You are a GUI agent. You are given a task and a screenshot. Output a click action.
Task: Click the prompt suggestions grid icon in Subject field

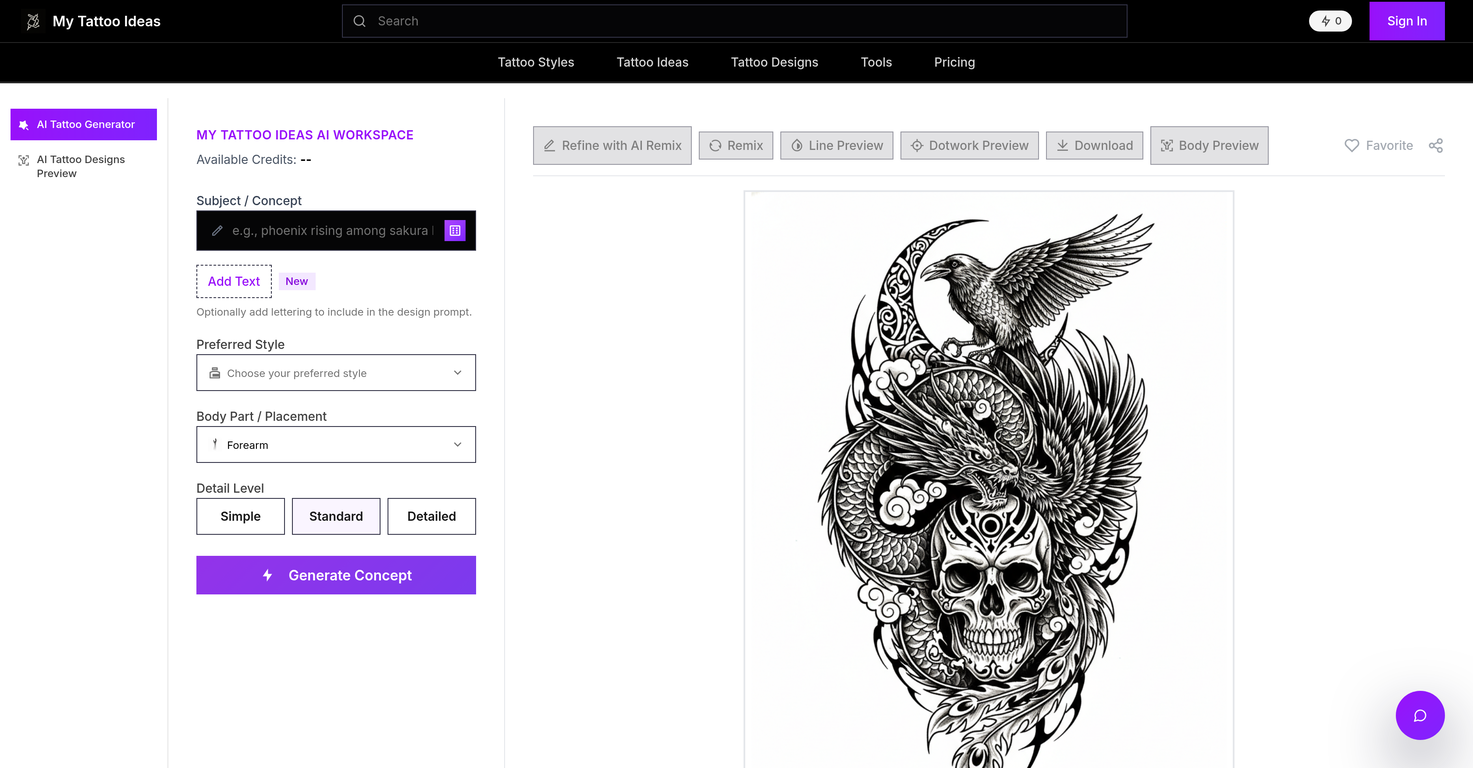[455, 230]
